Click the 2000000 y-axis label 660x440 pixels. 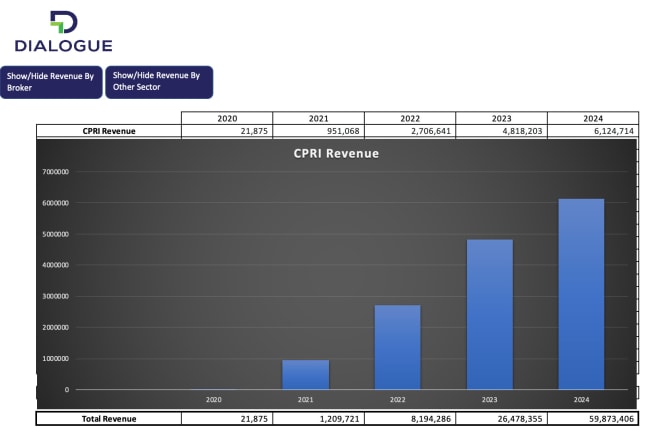pos(56,328)
